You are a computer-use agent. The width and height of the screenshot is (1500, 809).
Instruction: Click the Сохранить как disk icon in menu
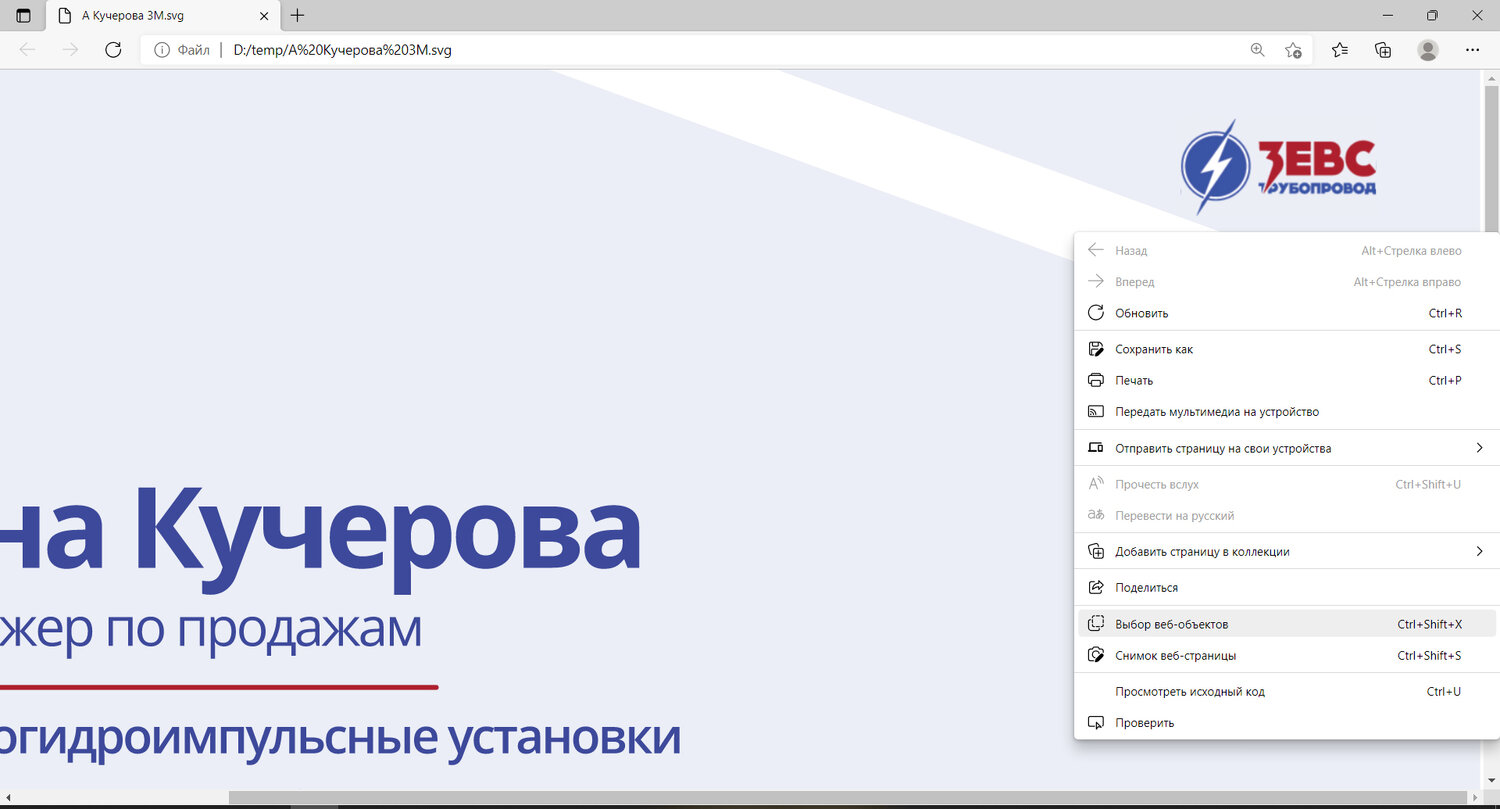click(1095, 349)
